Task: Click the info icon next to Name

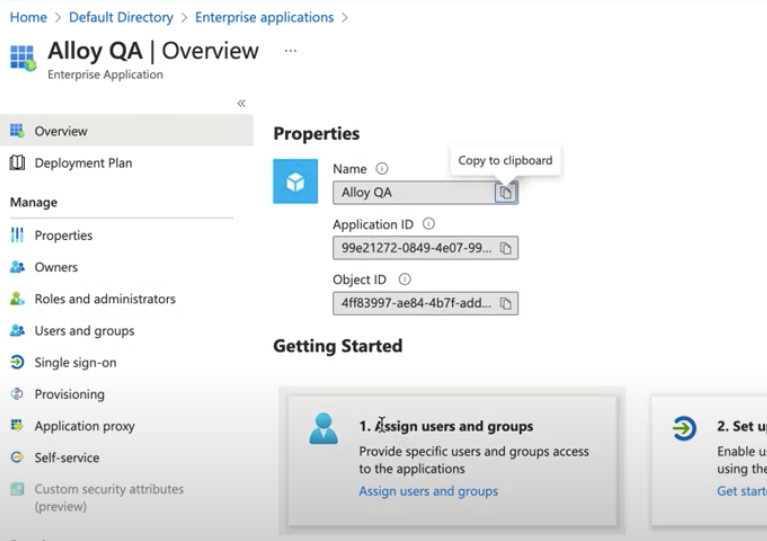Action: (x=382, y=169)
